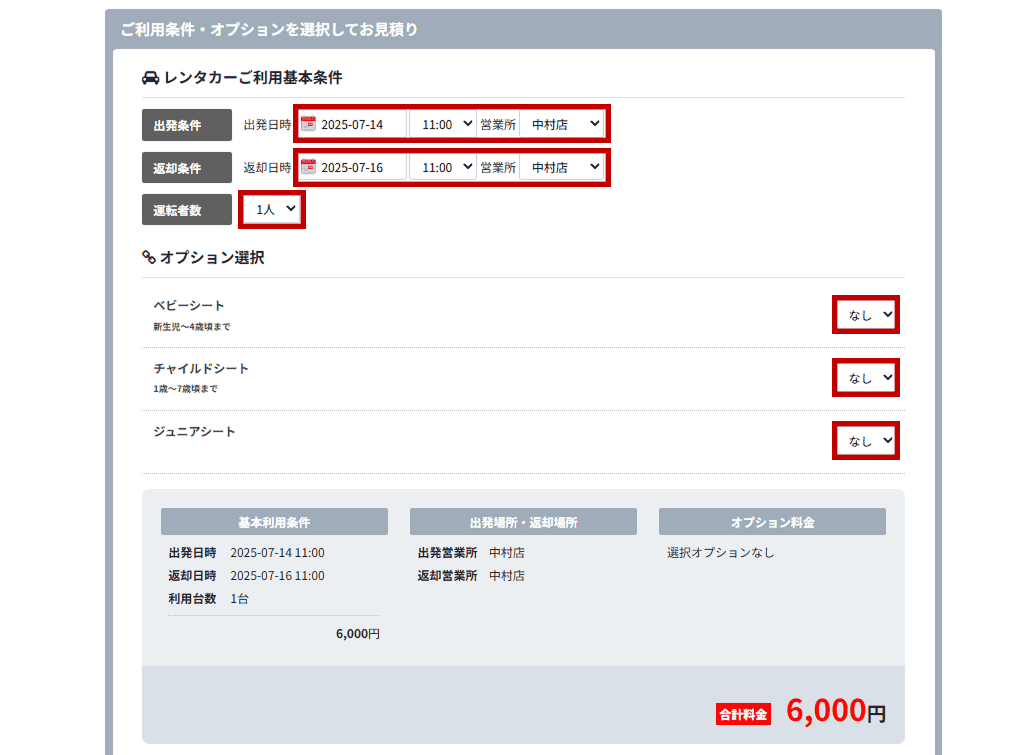The height and width of the screenshot is (755, 1014).
Task: Open the 運転者数 dropdown showing 1人
Action: pyautogui.click(x=272, y=209)
